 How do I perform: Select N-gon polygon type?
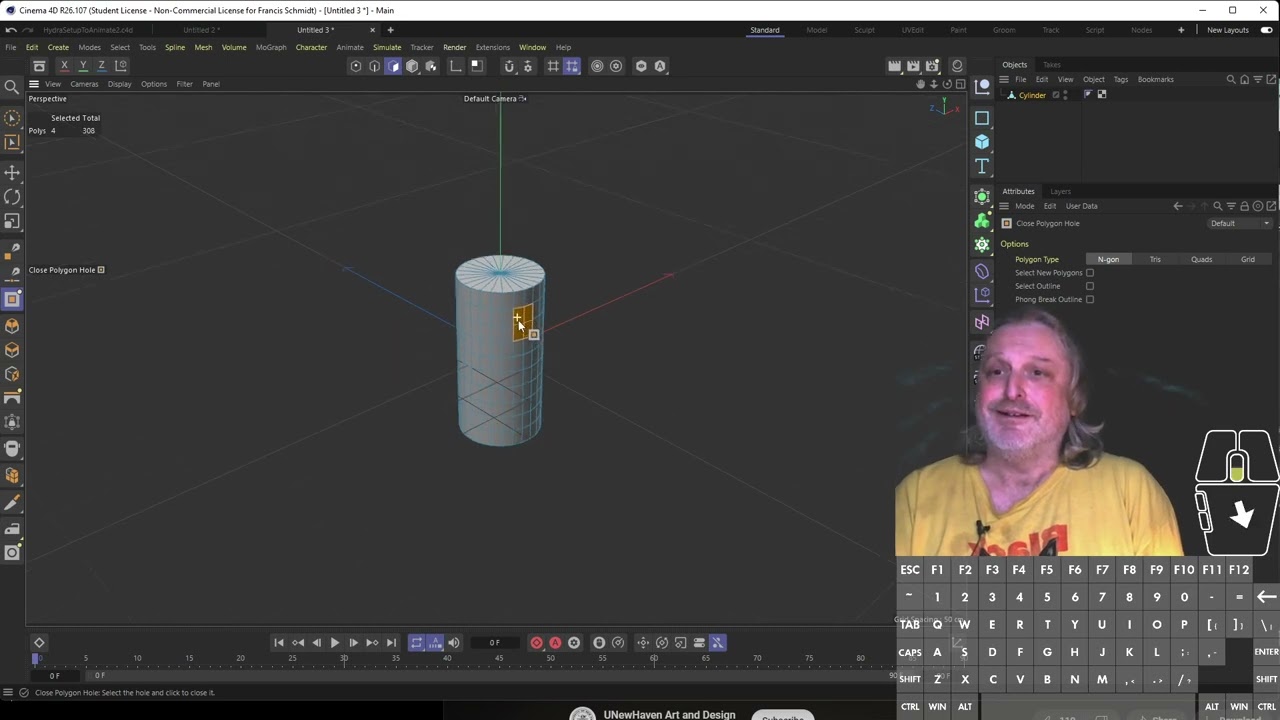pyautogui.click(x=1108, y=259)
